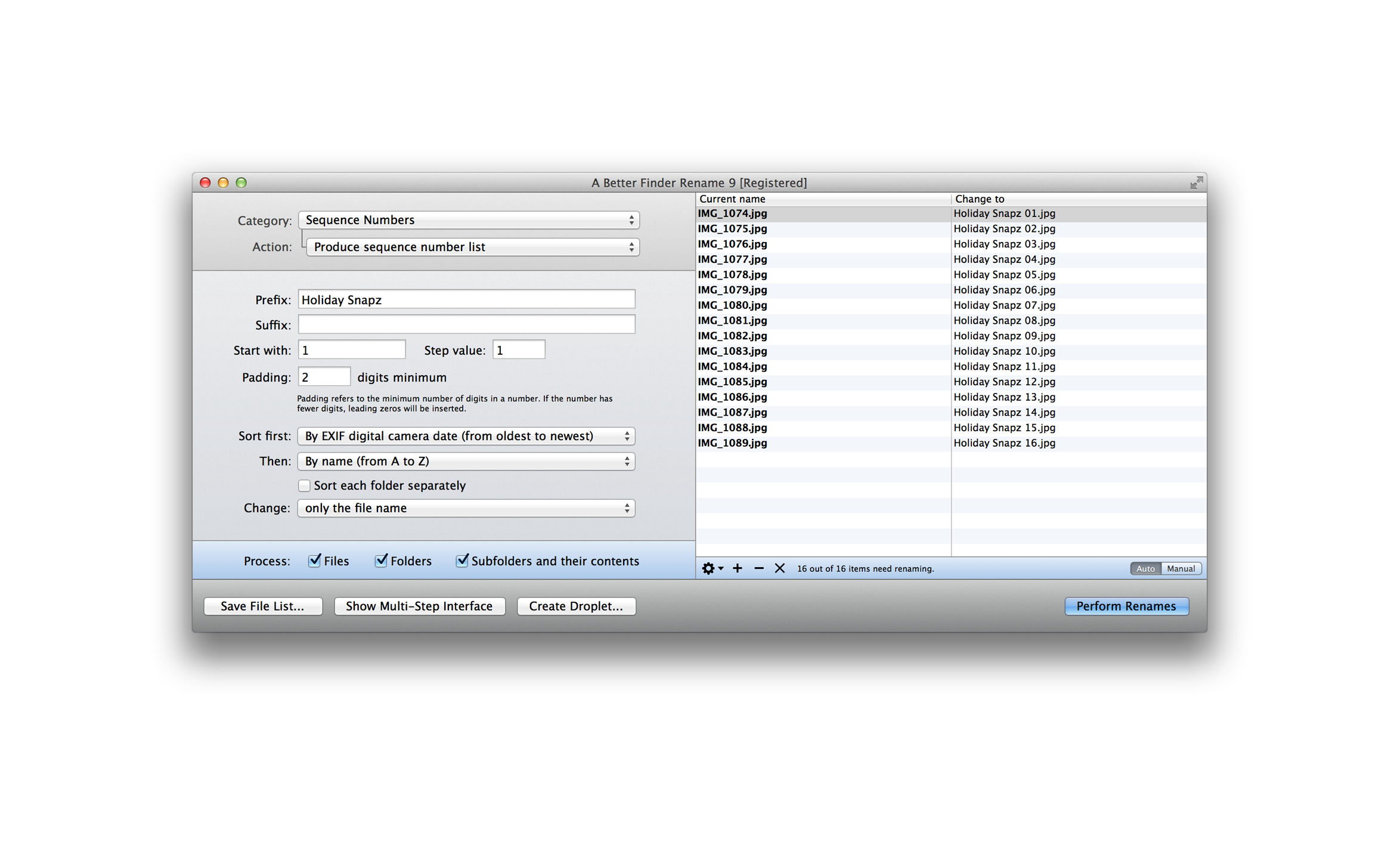Click the Change to column header
This screenshot has height=845, width=1400.
(x=1079, y=199)
